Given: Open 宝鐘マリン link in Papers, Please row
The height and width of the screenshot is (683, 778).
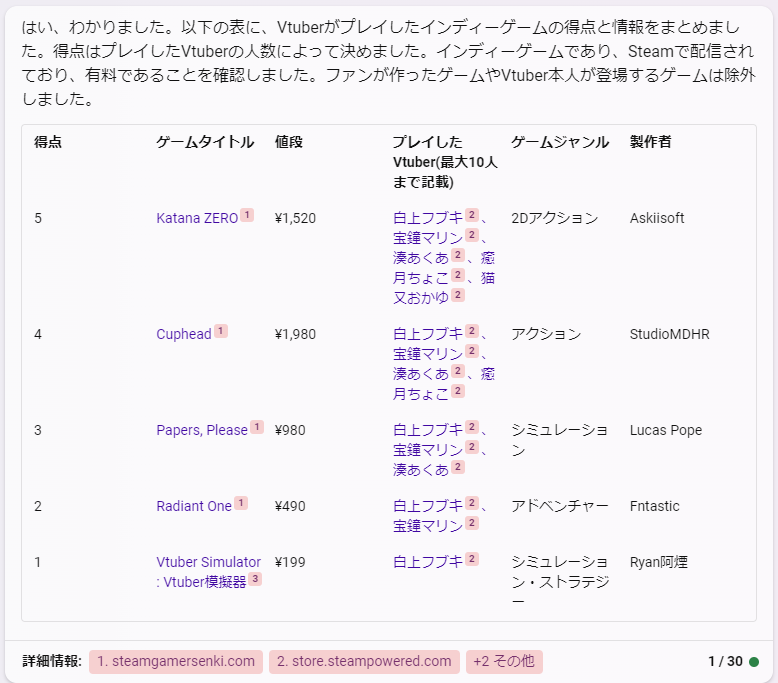Looking at the screenshot, I should 428,450.
